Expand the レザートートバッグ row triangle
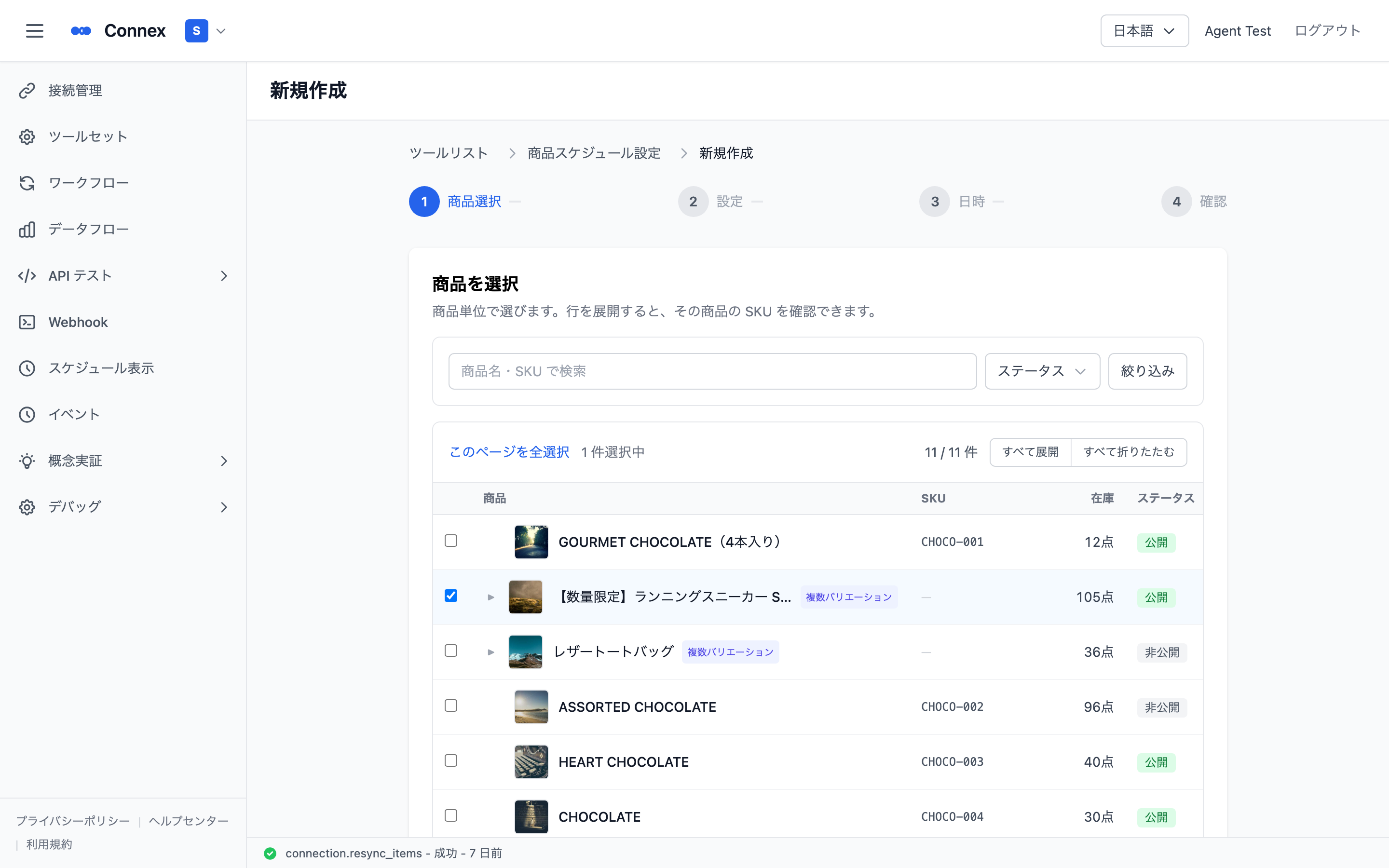Image resolution: width=1389 pixels, height=868 pixels. click(491, 652)
